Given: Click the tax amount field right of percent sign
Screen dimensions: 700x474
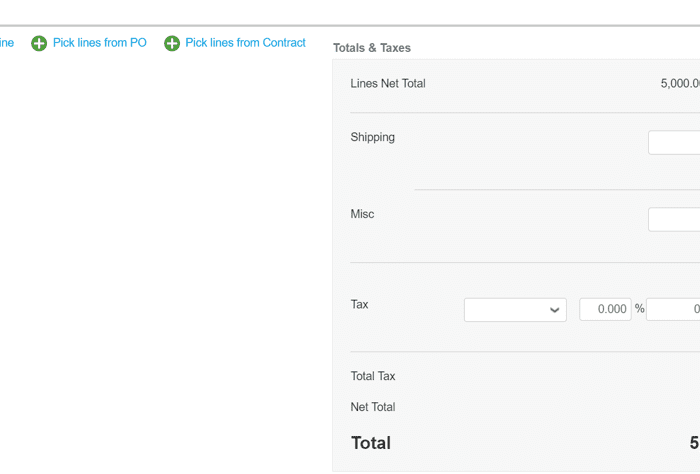Looking at the screenshot, I should click(674, 310).
